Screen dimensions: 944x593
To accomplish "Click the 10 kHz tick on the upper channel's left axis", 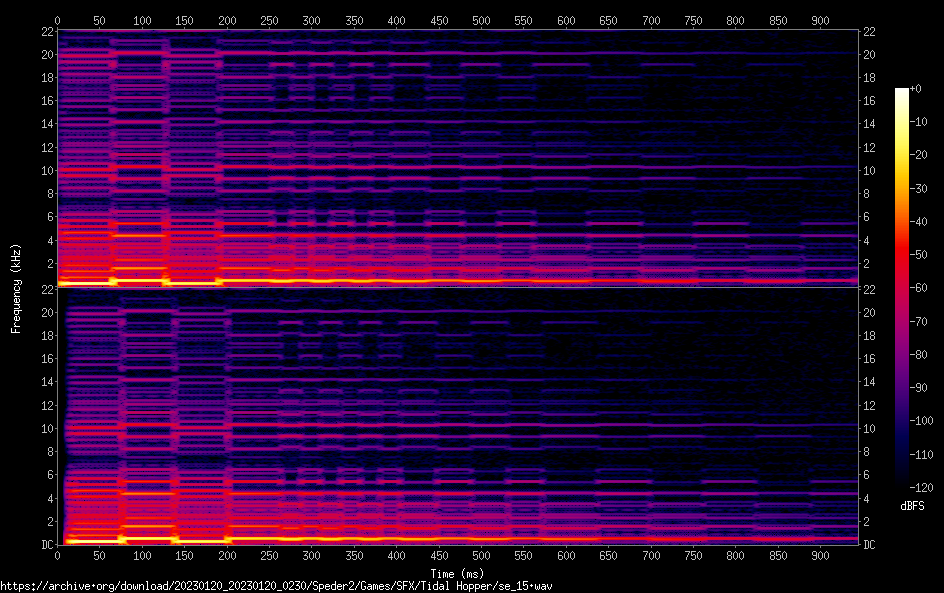I will point(45,171).
